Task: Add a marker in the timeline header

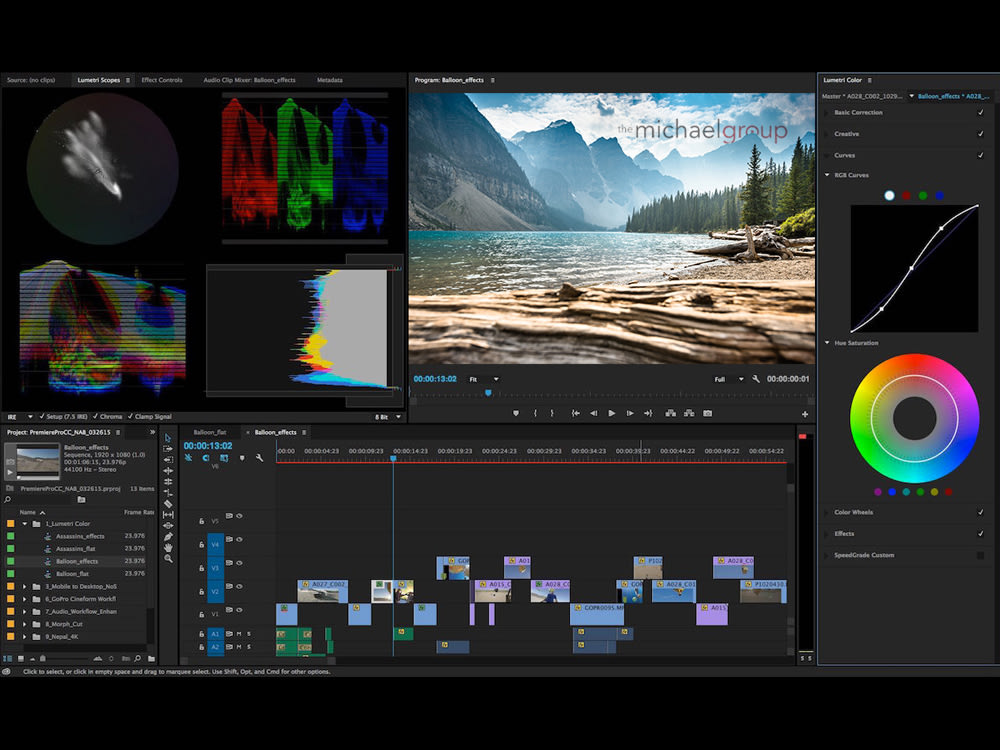Action: [242, 458]
